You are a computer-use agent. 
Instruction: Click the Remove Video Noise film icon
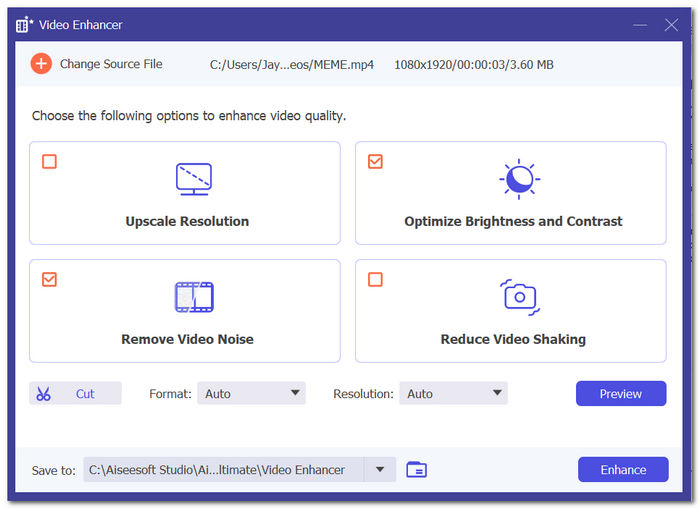[x=194, y=297]
